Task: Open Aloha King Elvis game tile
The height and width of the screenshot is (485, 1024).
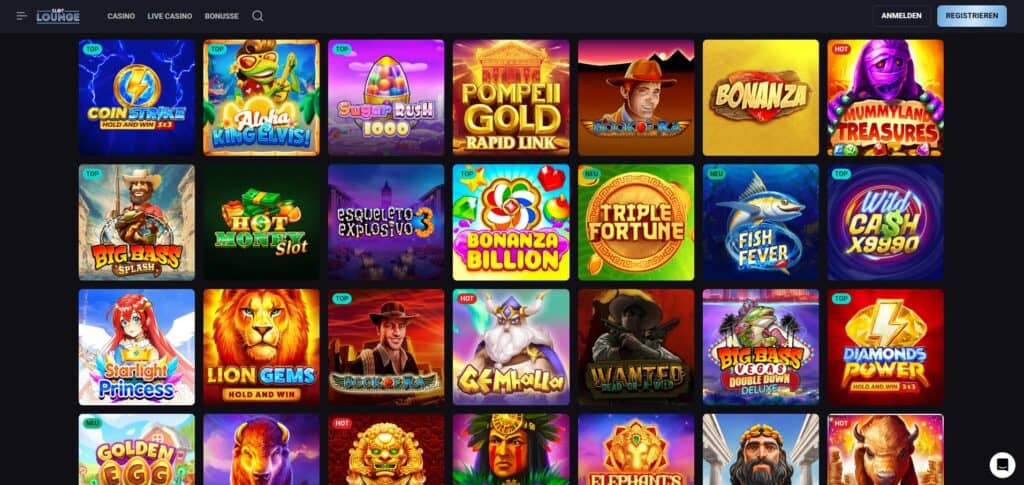Action: [261, 97]
